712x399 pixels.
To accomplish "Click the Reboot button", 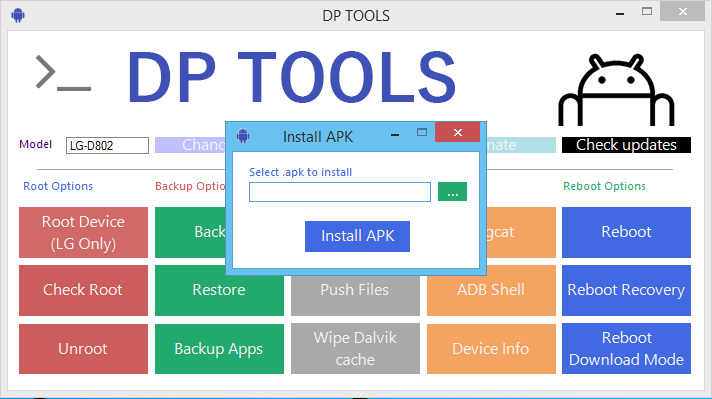I will point(626,232).
